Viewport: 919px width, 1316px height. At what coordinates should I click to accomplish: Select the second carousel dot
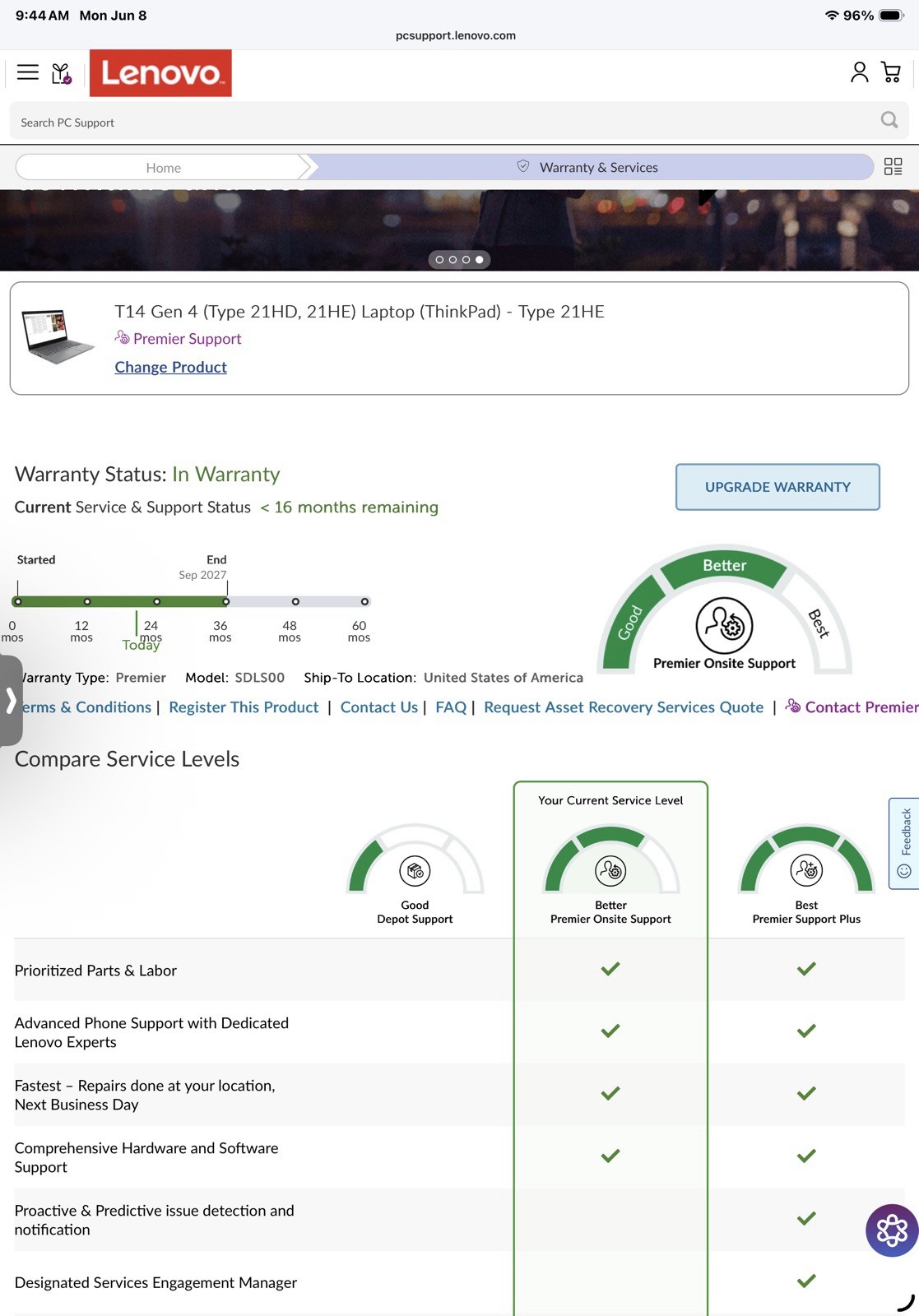(x=453, y=259)
